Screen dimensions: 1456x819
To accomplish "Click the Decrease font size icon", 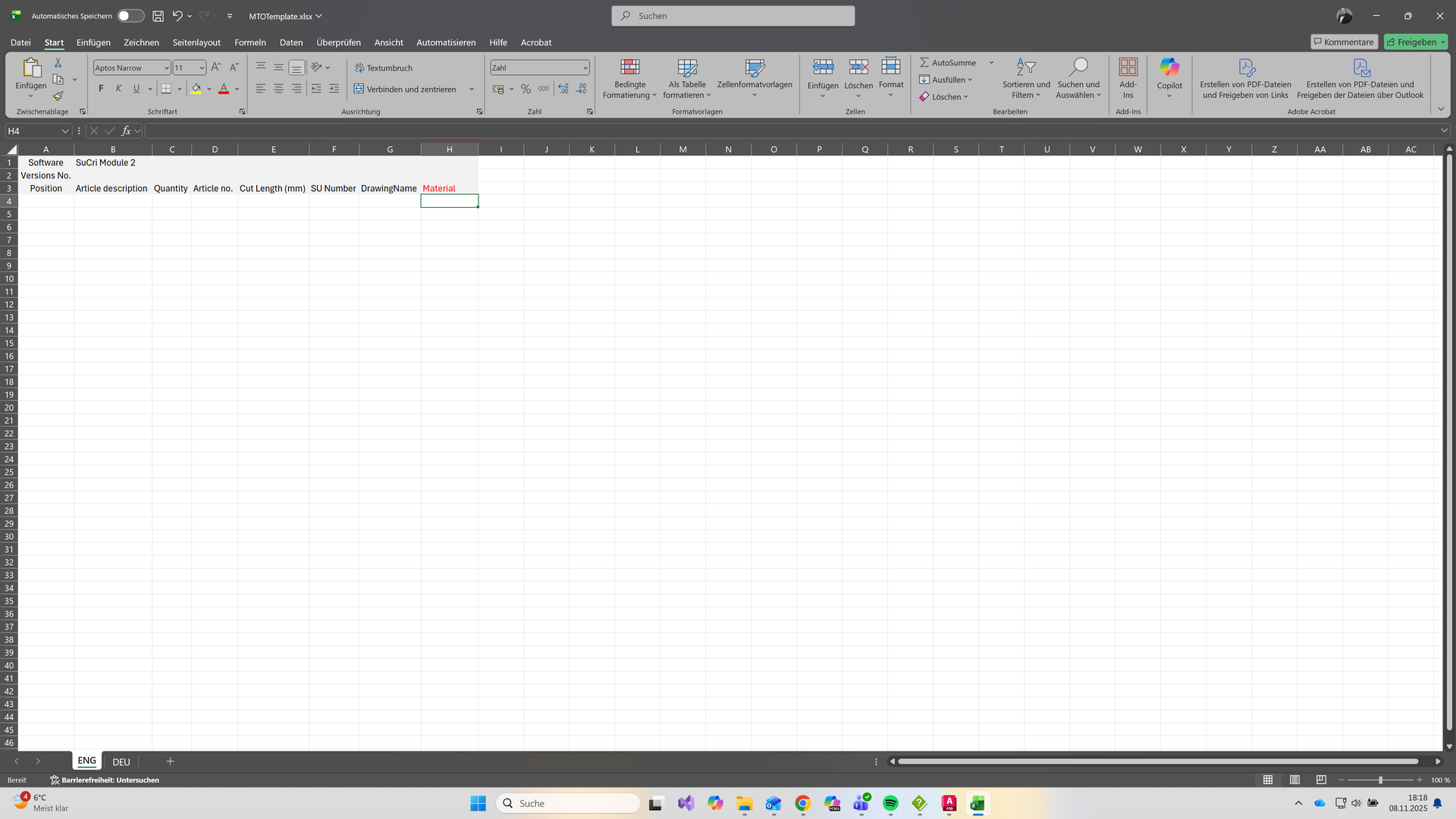I will point(234,67).
